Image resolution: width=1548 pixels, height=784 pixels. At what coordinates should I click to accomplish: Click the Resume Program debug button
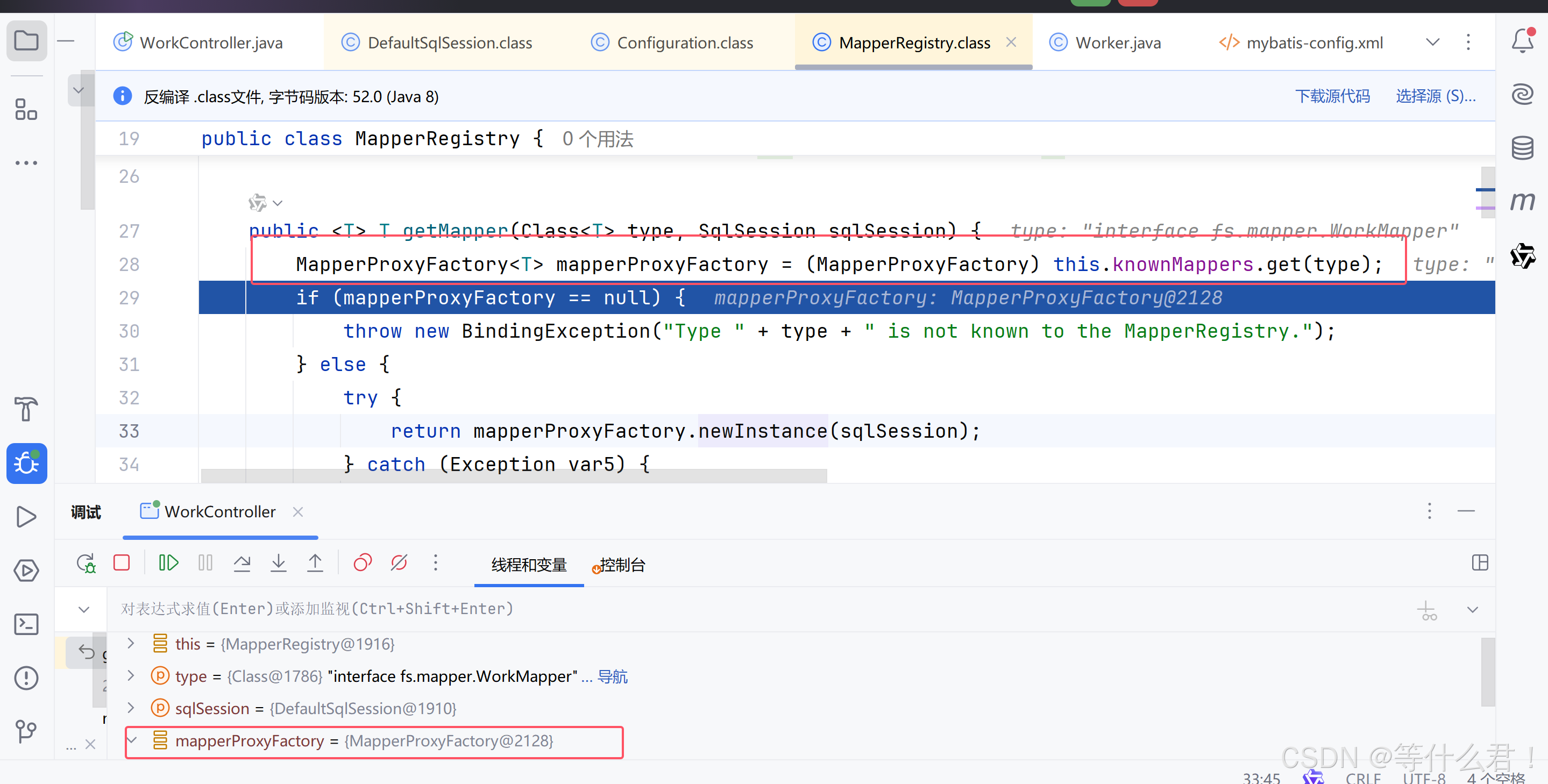coord(168,563)
